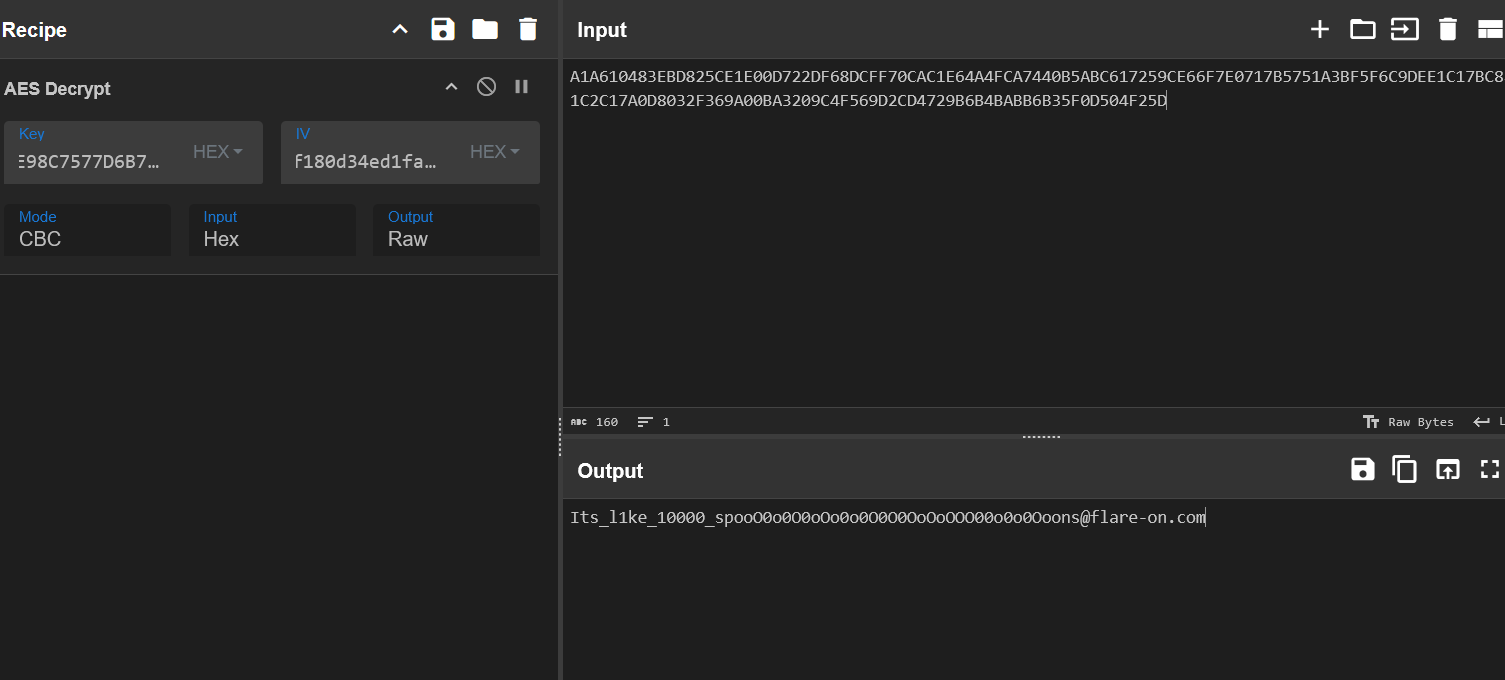Replace input with output
Viewport: 1505px width, 680px height.
pyautogui.click(x=1447, y=470)
